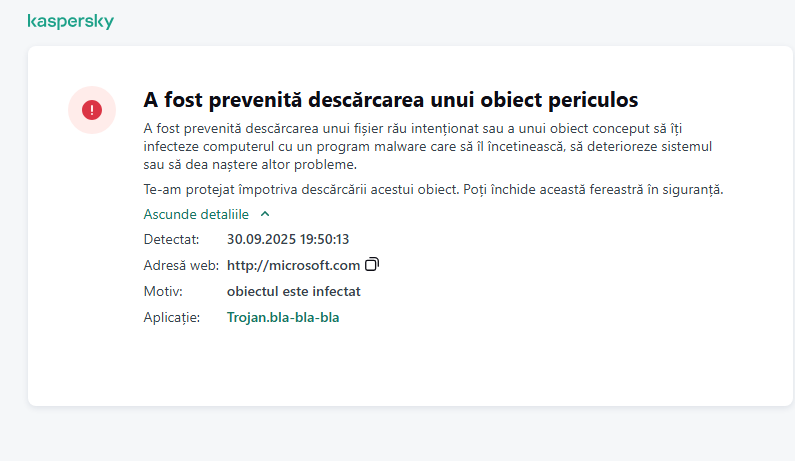This screenshot has width=795, height=461.
Task: Click the "A fost prevenită descărcarea" heading
Action: click(390, 100)
